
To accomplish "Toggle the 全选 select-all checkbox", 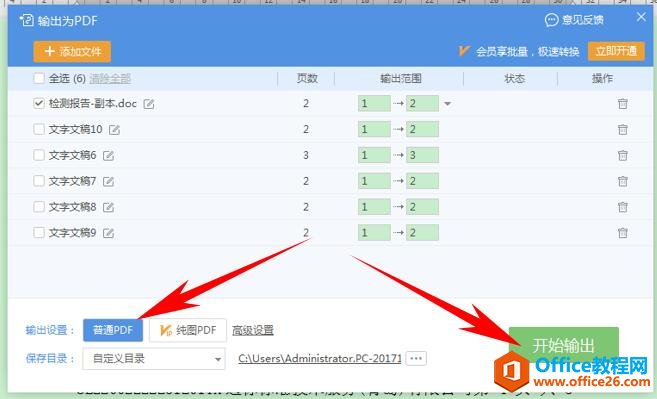I will click(39, 78).
